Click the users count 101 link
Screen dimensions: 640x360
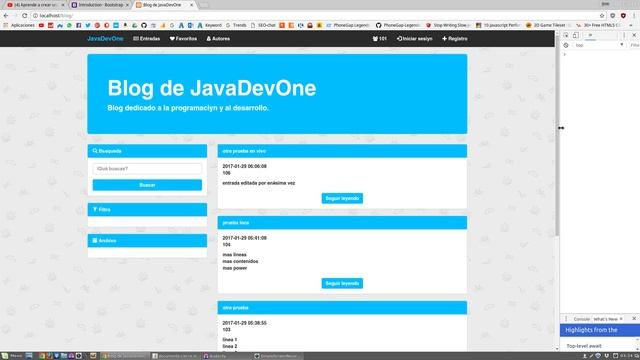(x=380, y=39)
